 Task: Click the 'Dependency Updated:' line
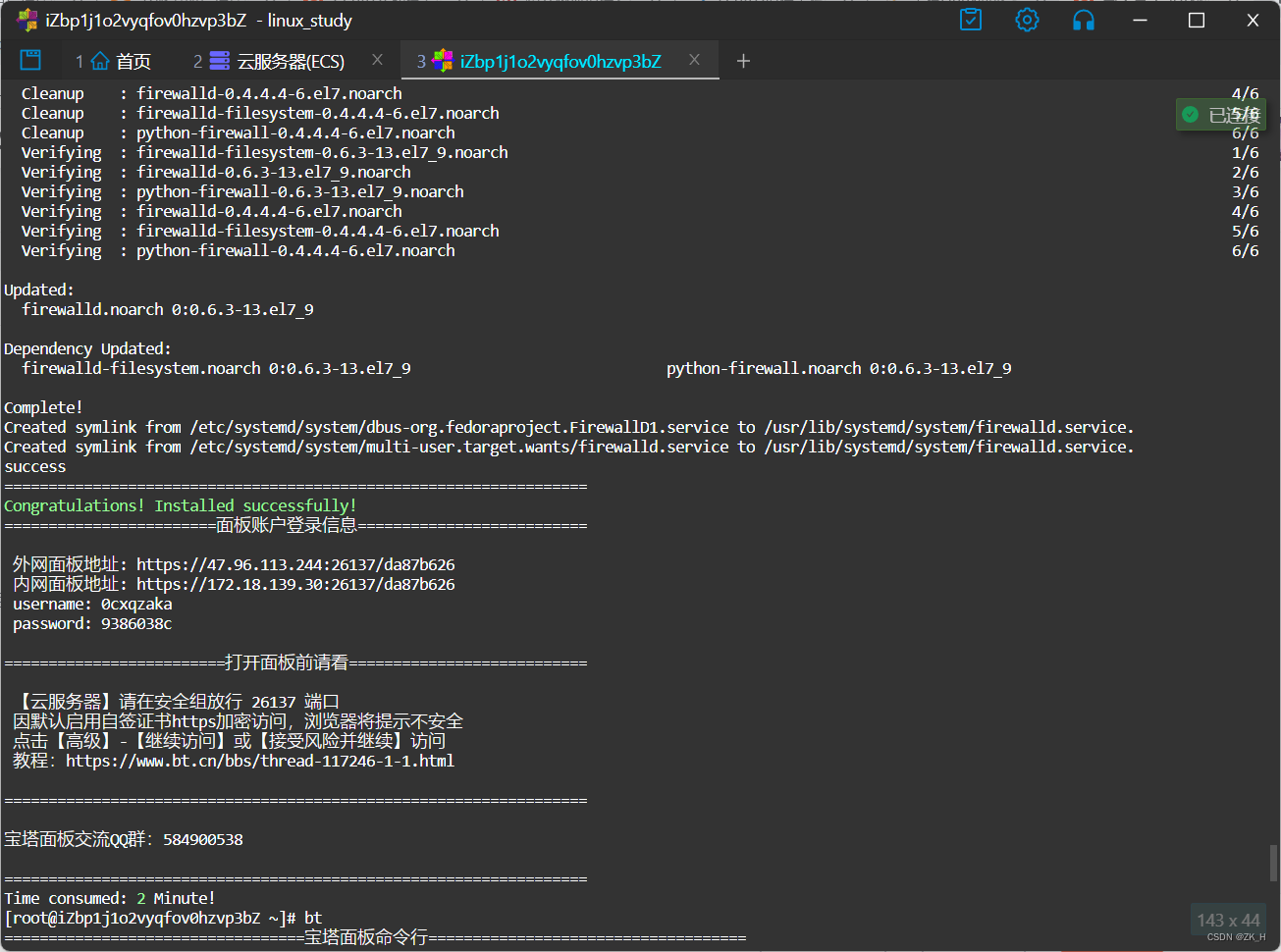pos(87,348)
